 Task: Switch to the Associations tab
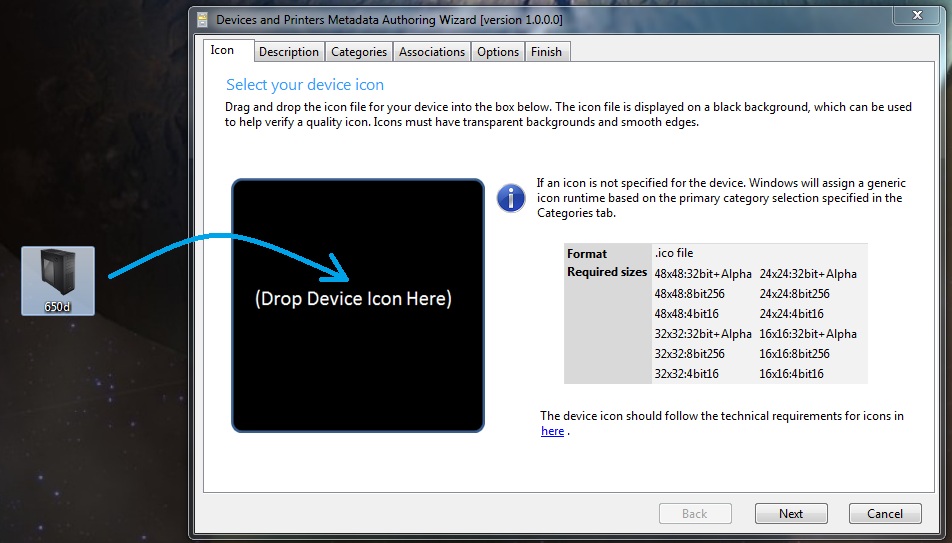[432, 52]
